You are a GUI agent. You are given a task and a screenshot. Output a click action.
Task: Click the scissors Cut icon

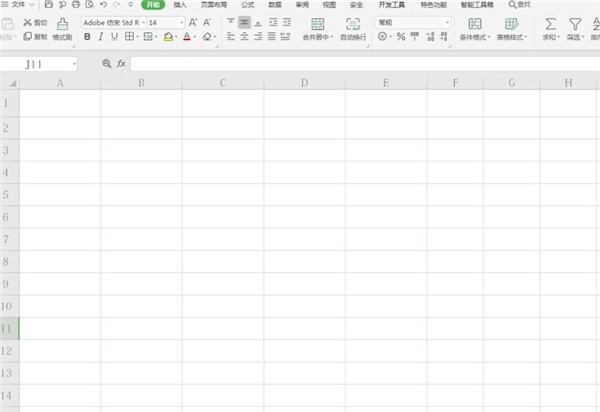point(27,23)
